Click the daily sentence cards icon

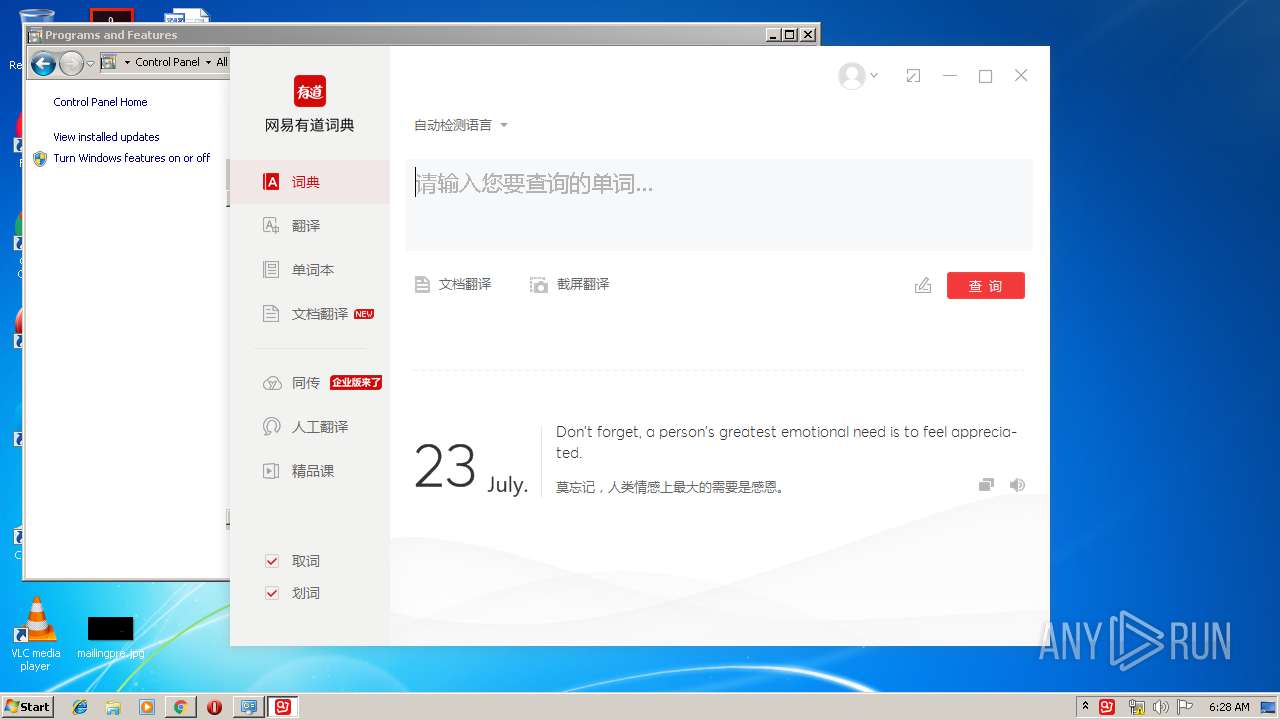[x=986, y=485]
